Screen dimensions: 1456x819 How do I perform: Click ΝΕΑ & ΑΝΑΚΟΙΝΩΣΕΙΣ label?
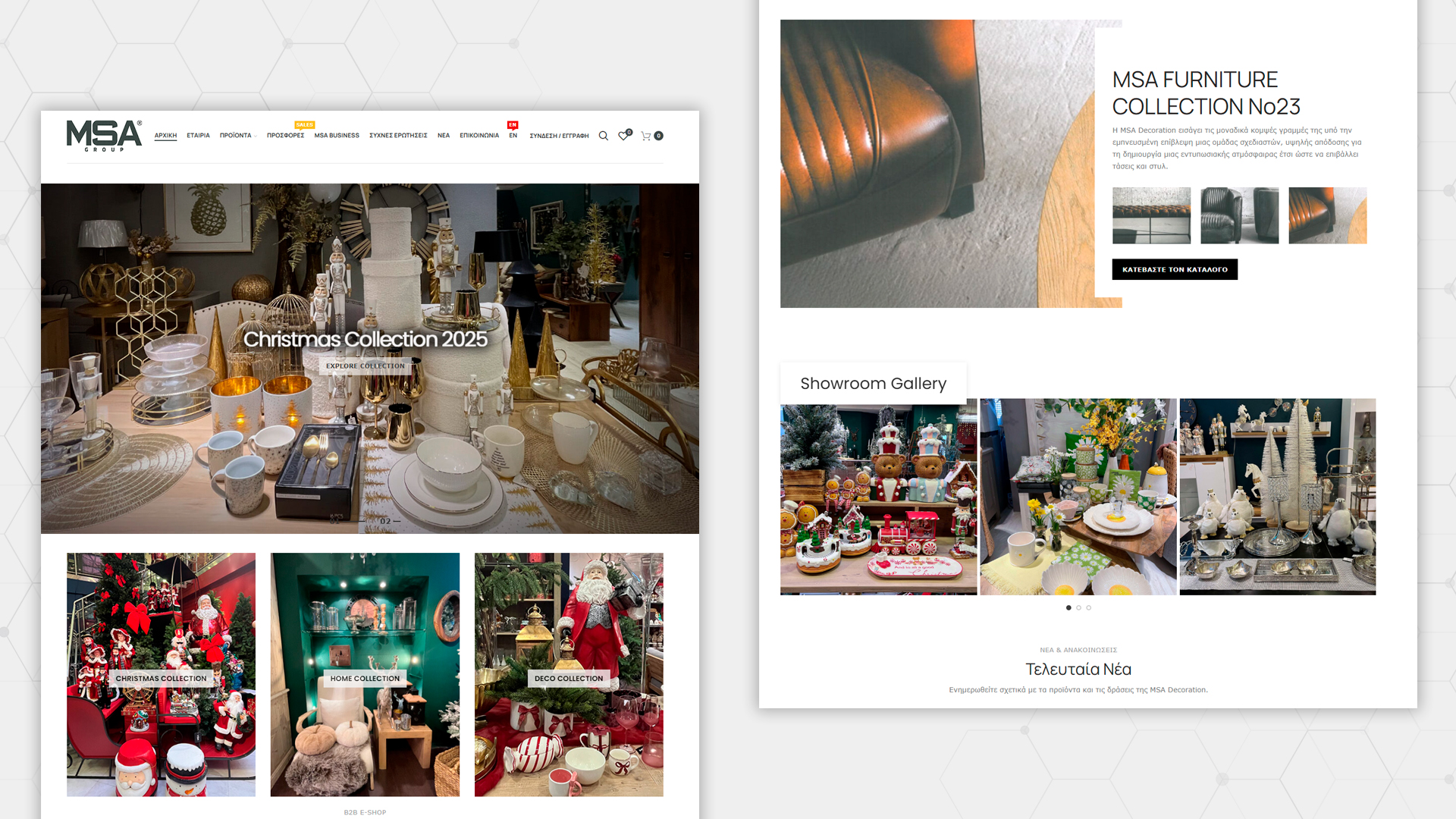click(x=1078, y=650)
